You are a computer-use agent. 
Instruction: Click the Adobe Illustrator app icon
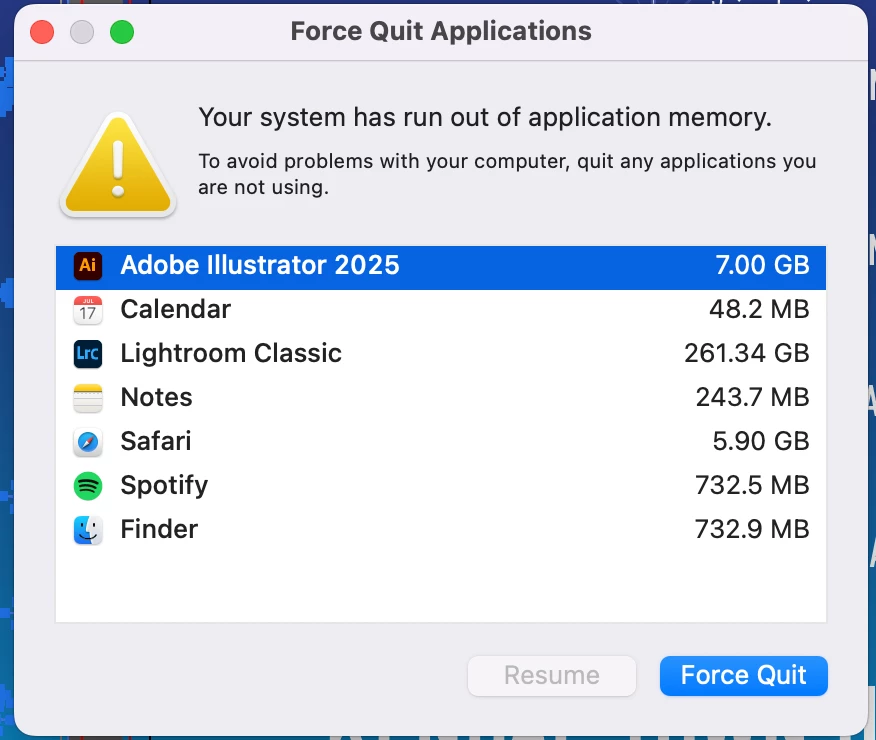coord(88,265)
